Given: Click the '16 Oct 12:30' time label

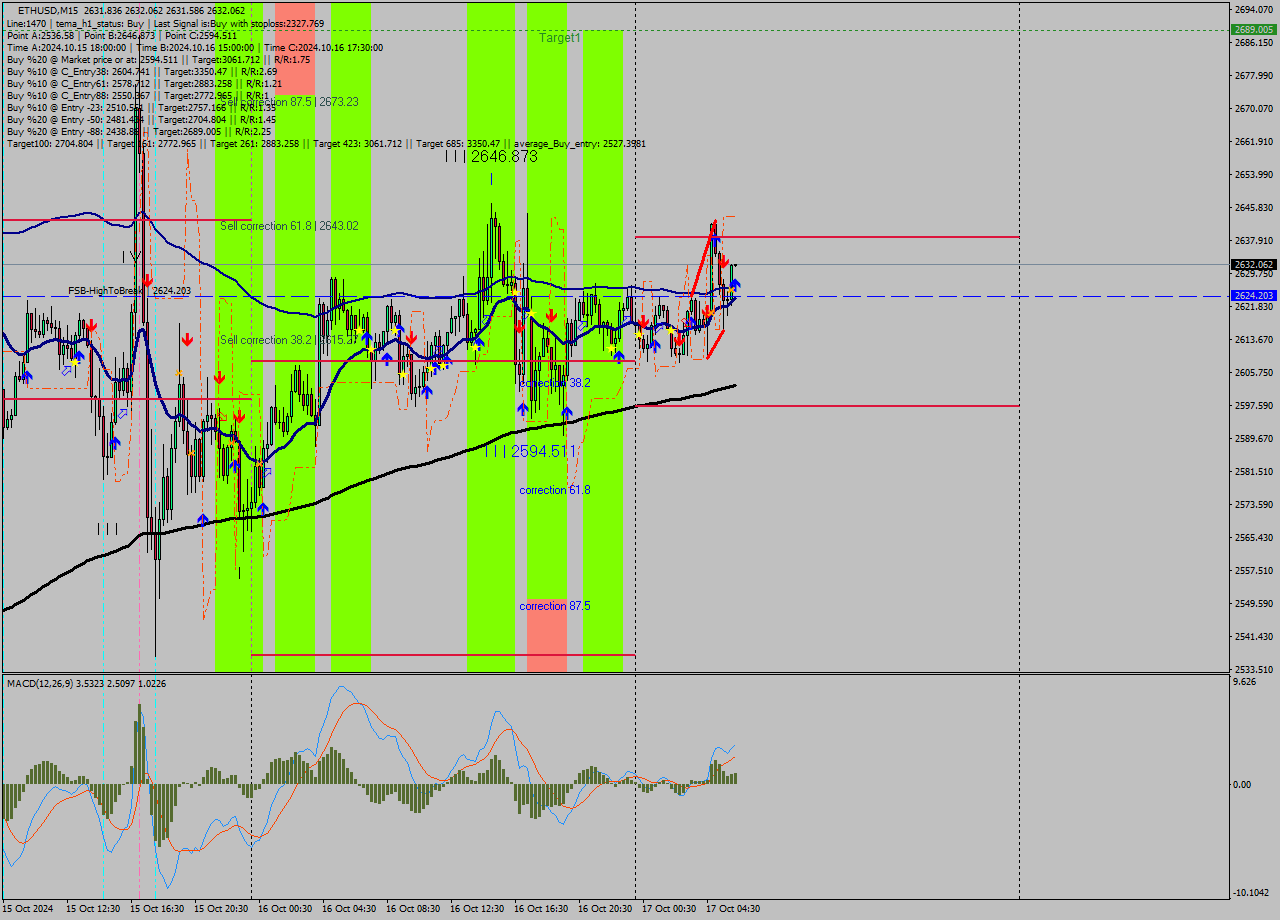Looking at the screenshot, I should (x=477, y=909).
